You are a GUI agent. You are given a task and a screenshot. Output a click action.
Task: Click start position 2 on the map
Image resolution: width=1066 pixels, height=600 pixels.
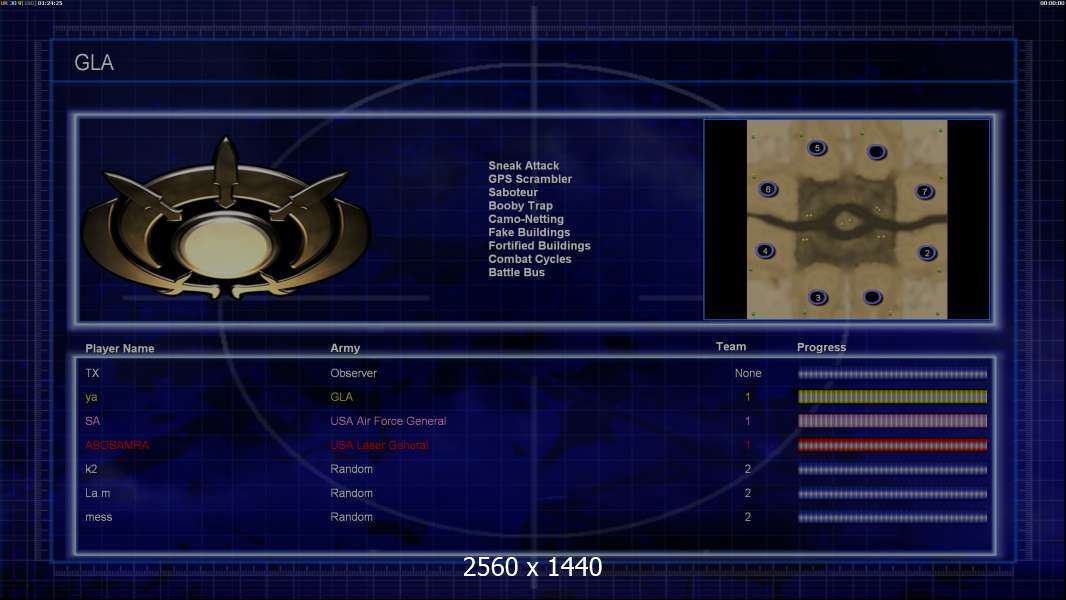(x=927, y=253)
